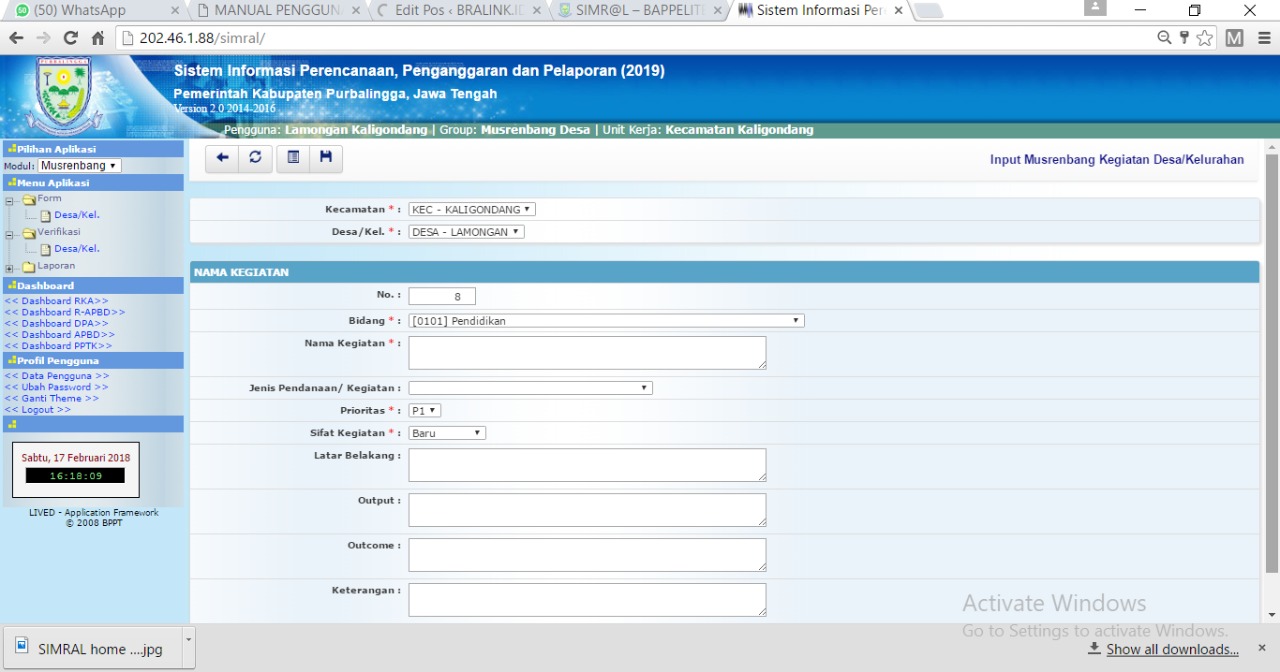
Task: Open the Kecamatan dropdown
Action: 472,210
